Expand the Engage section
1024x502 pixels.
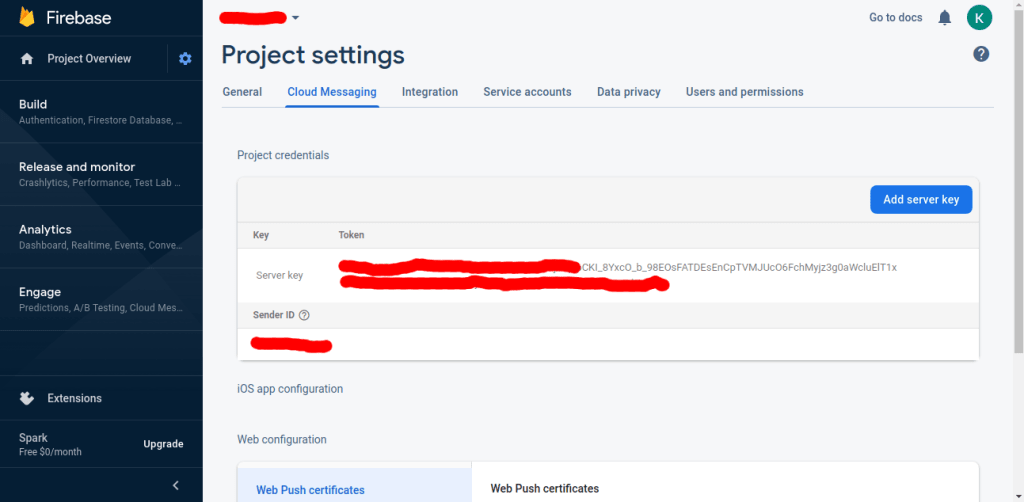coord(101,300)
